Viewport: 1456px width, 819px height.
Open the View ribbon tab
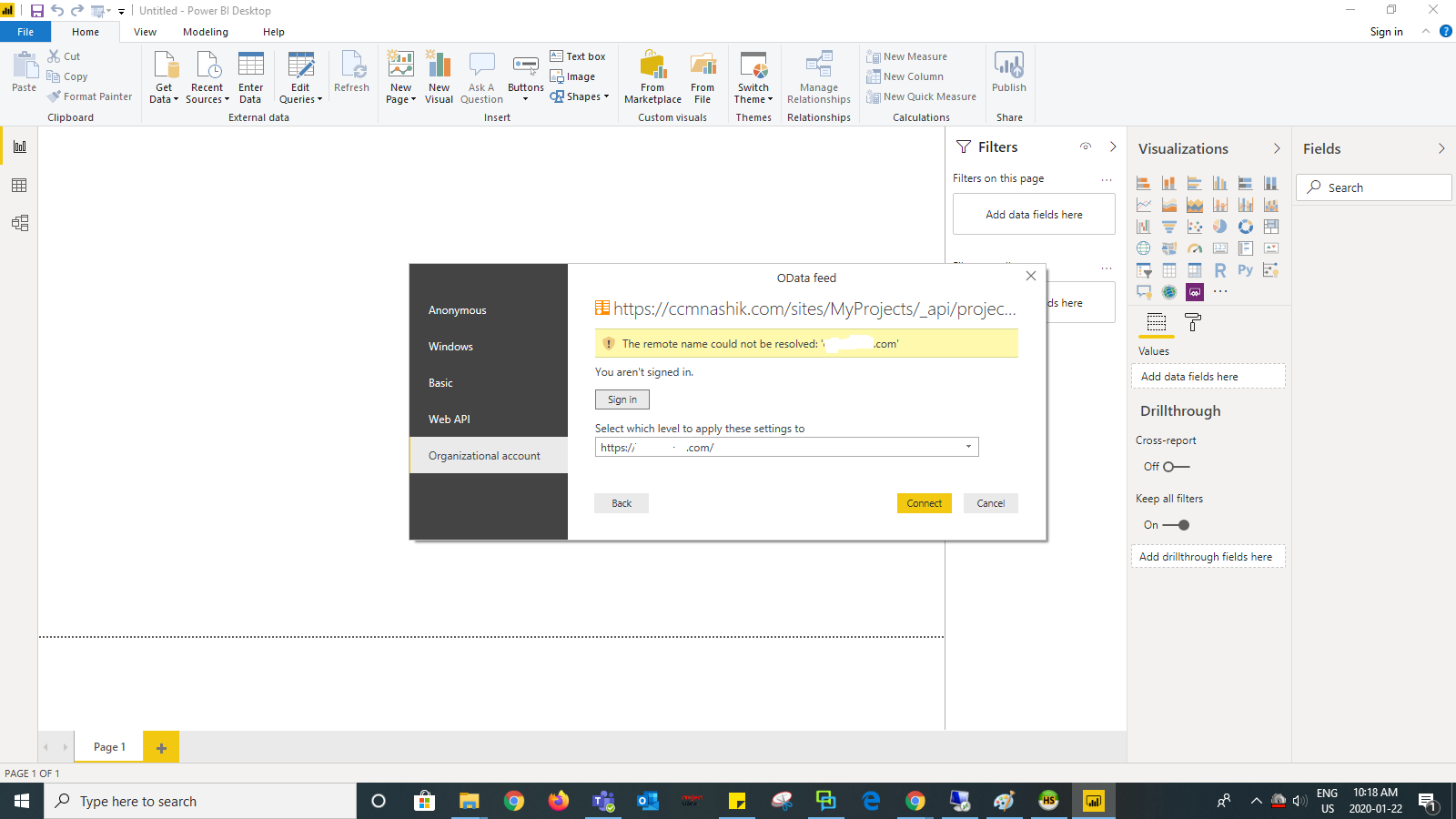point(145,32)
